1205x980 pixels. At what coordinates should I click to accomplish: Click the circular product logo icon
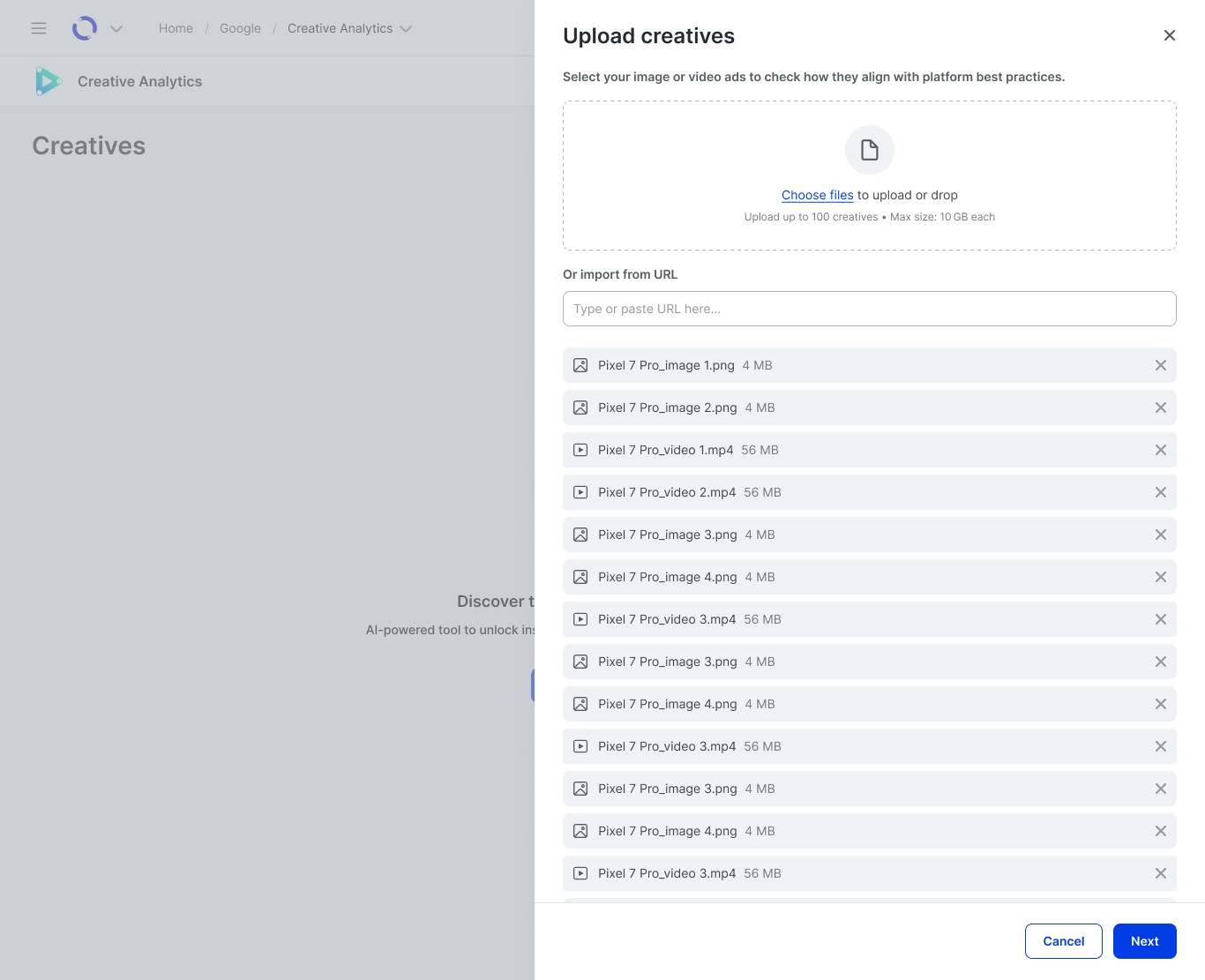pos(85,28)
